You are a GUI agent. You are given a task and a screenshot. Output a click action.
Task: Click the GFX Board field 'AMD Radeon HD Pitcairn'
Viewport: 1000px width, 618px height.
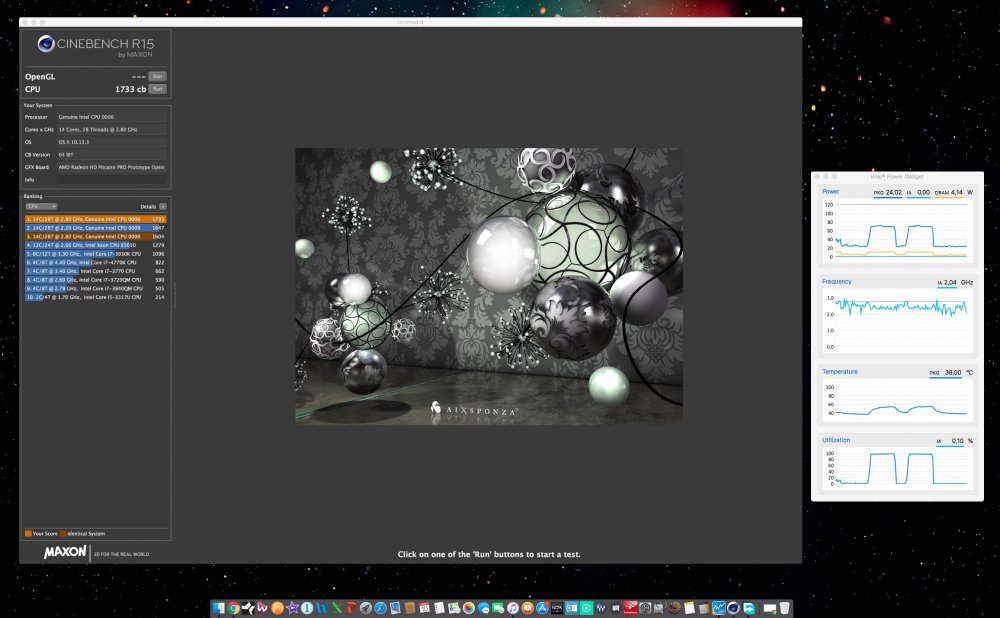tap(112, 167)
